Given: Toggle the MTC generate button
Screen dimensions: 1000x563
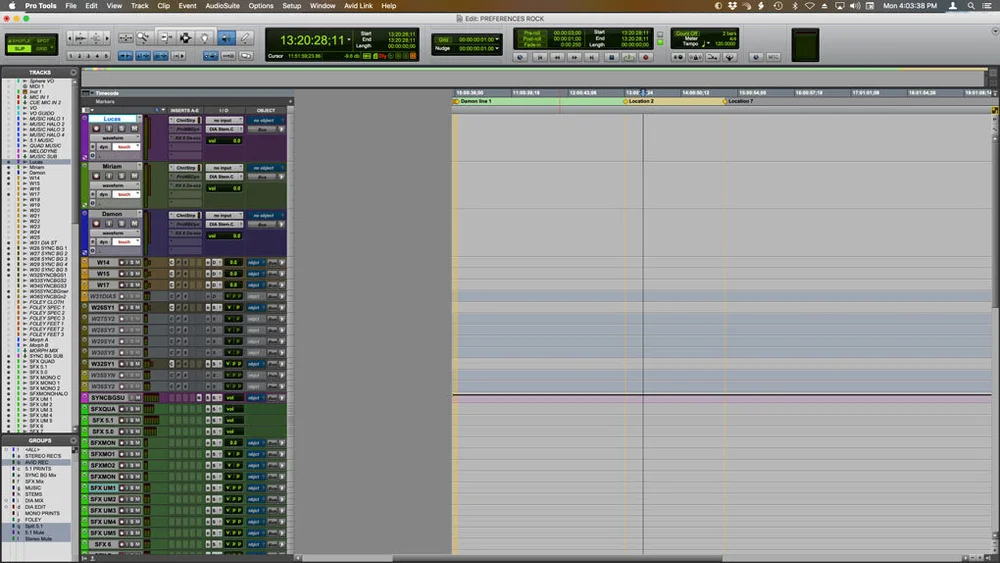Looking at the screenshot, I should tap(774, 57).
